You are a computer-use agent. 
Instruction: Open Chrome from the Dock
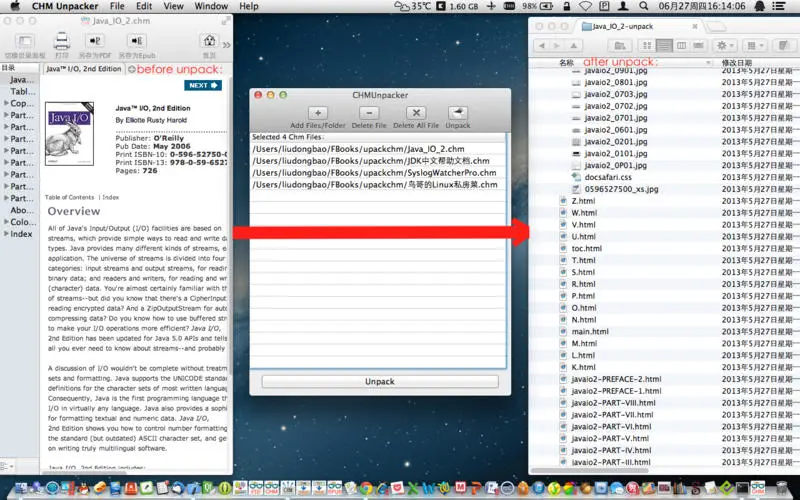(x=366, y=488)
